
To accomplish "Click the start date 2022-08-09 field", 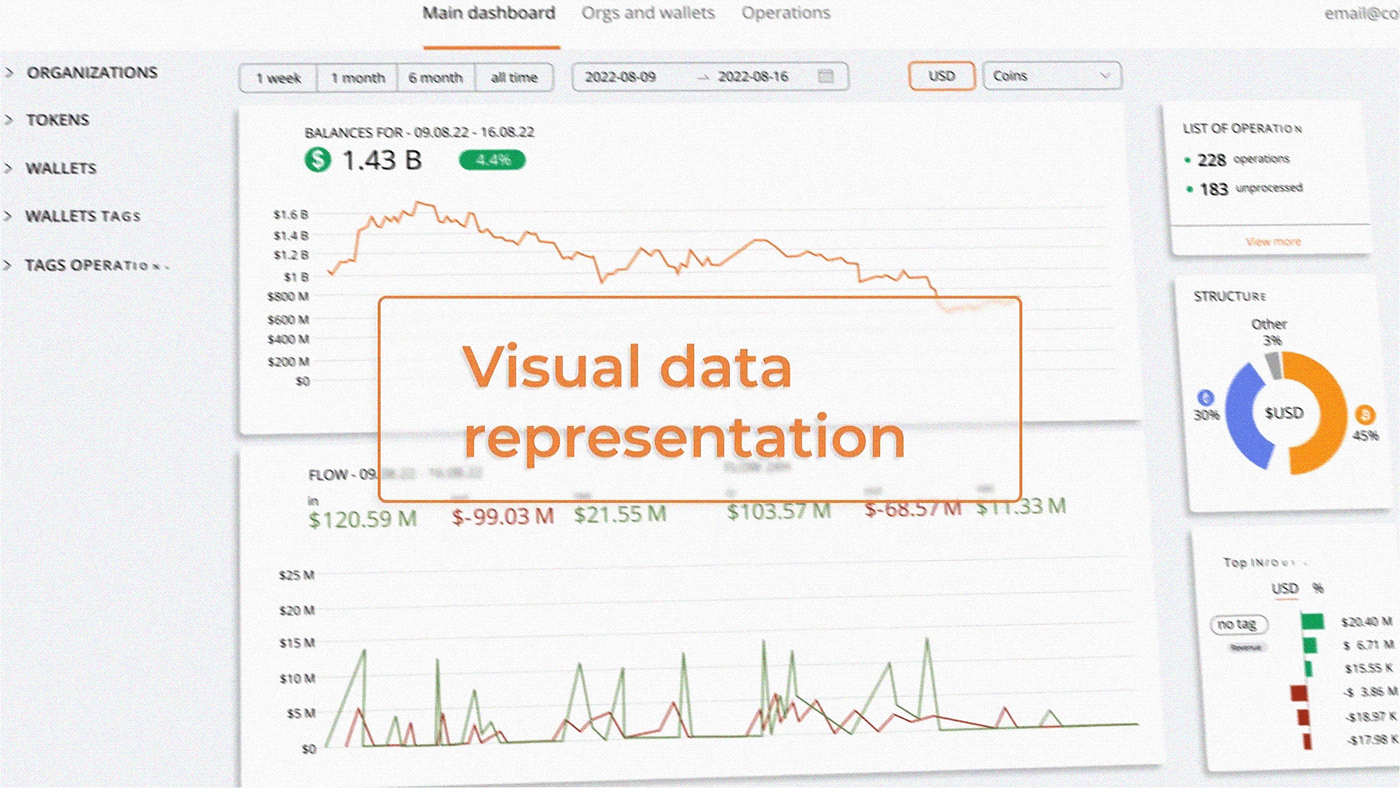I will (620, 76).
